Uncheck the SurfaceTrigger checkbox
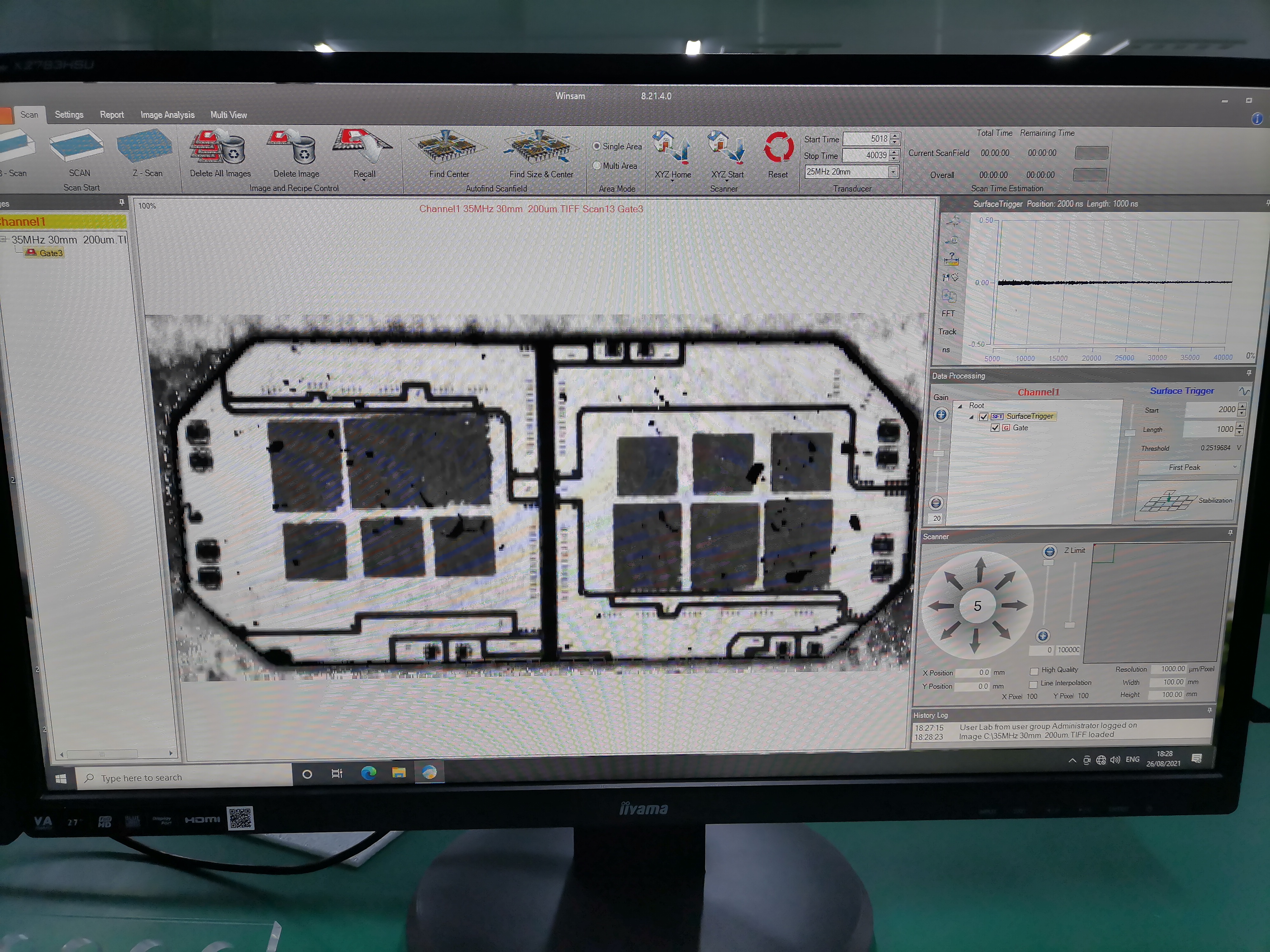Viewport: 1270px width, 952px height. (x=984, y=417)
